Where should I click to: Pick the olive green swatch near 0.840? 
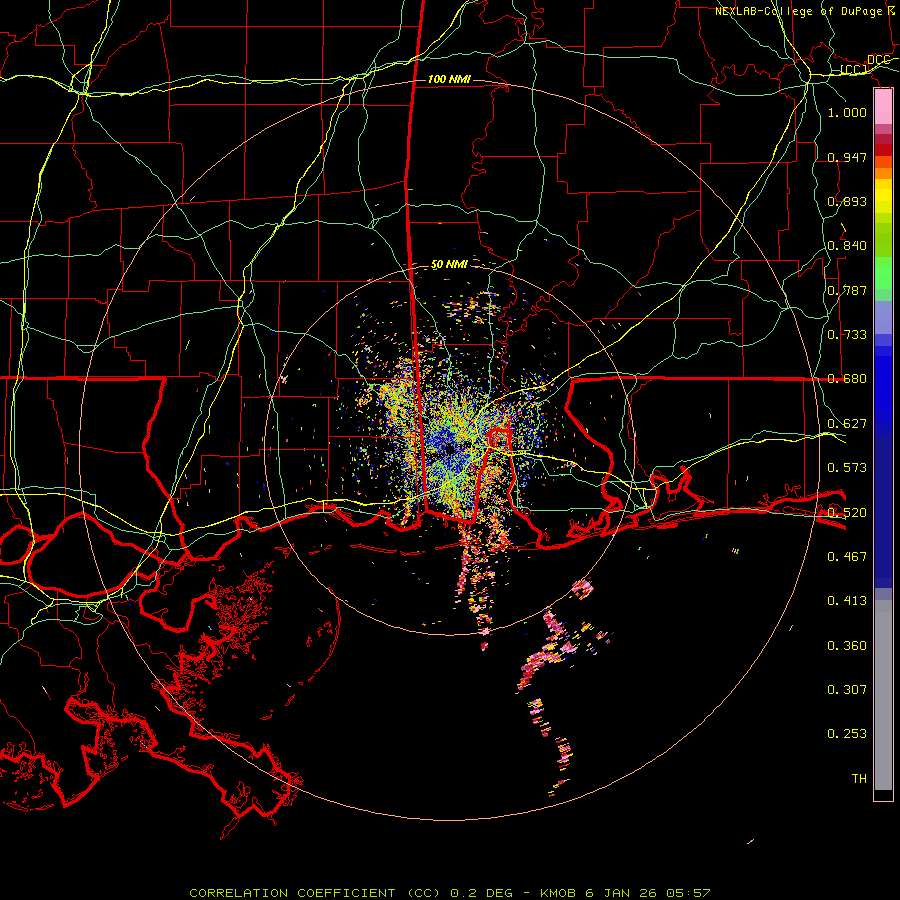click(883, 239)
